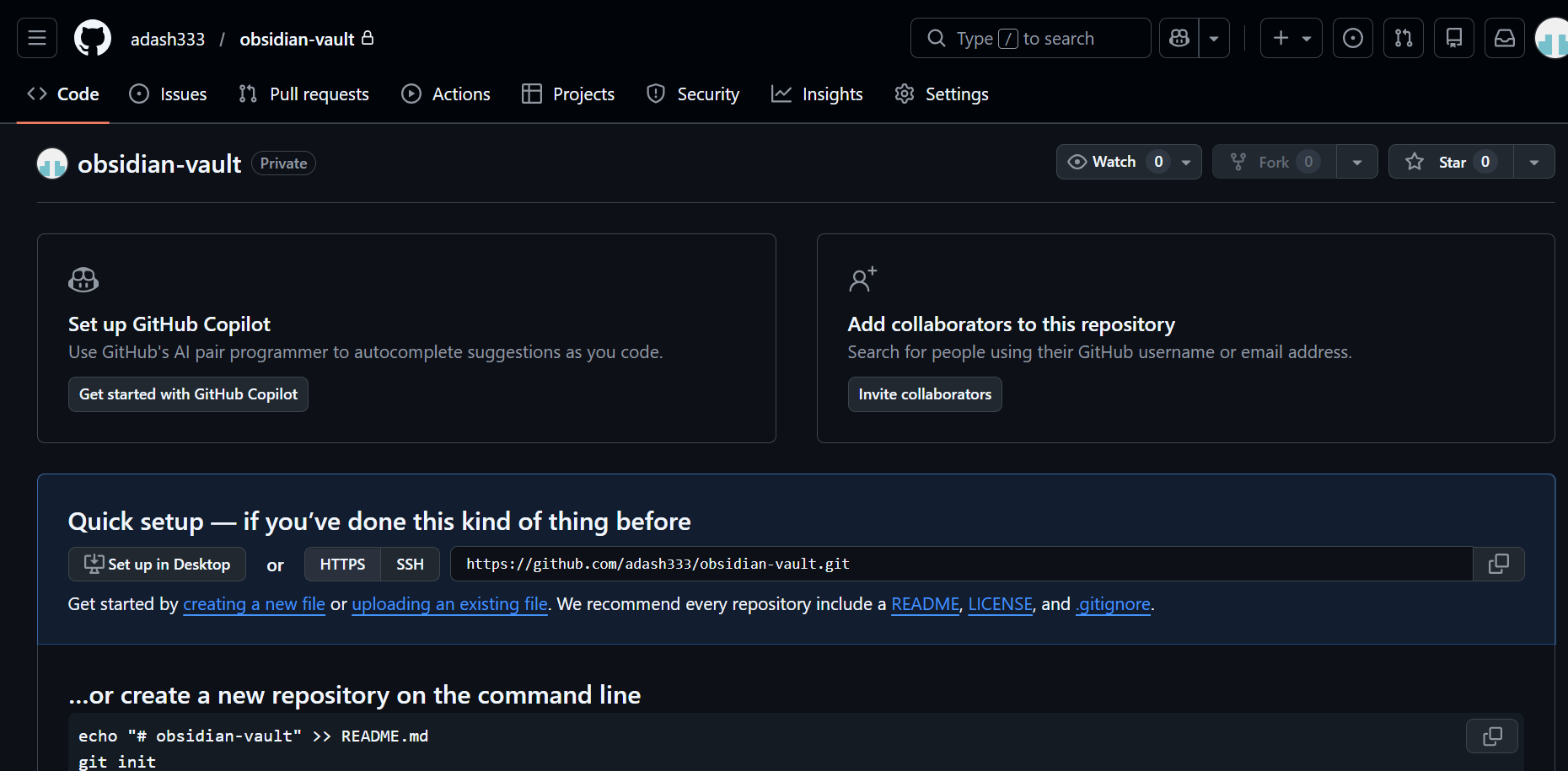Select the HTTPS protocol option

point(342,565)
